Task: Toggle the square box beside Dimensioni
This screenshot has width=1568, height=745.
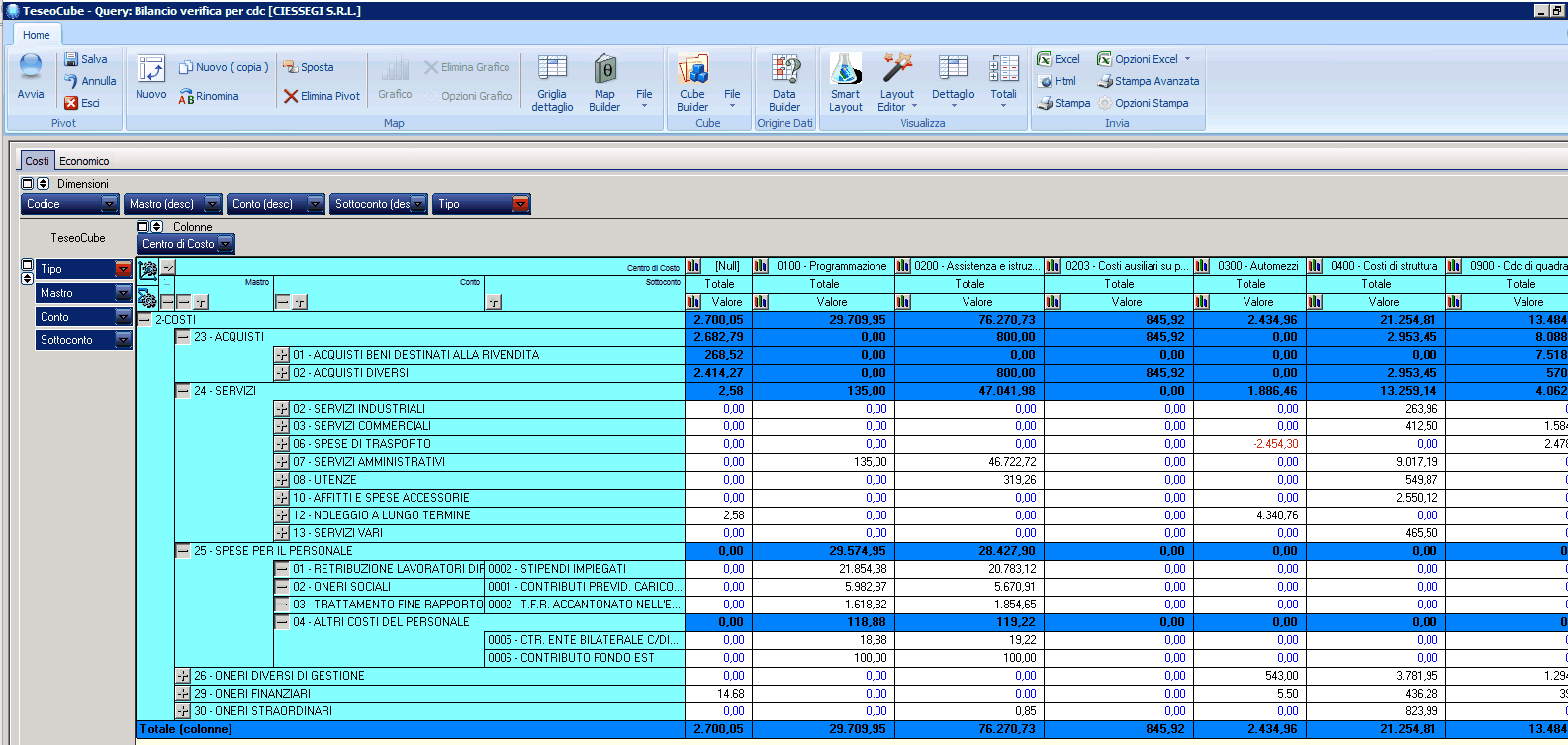Action: (28, 184)
